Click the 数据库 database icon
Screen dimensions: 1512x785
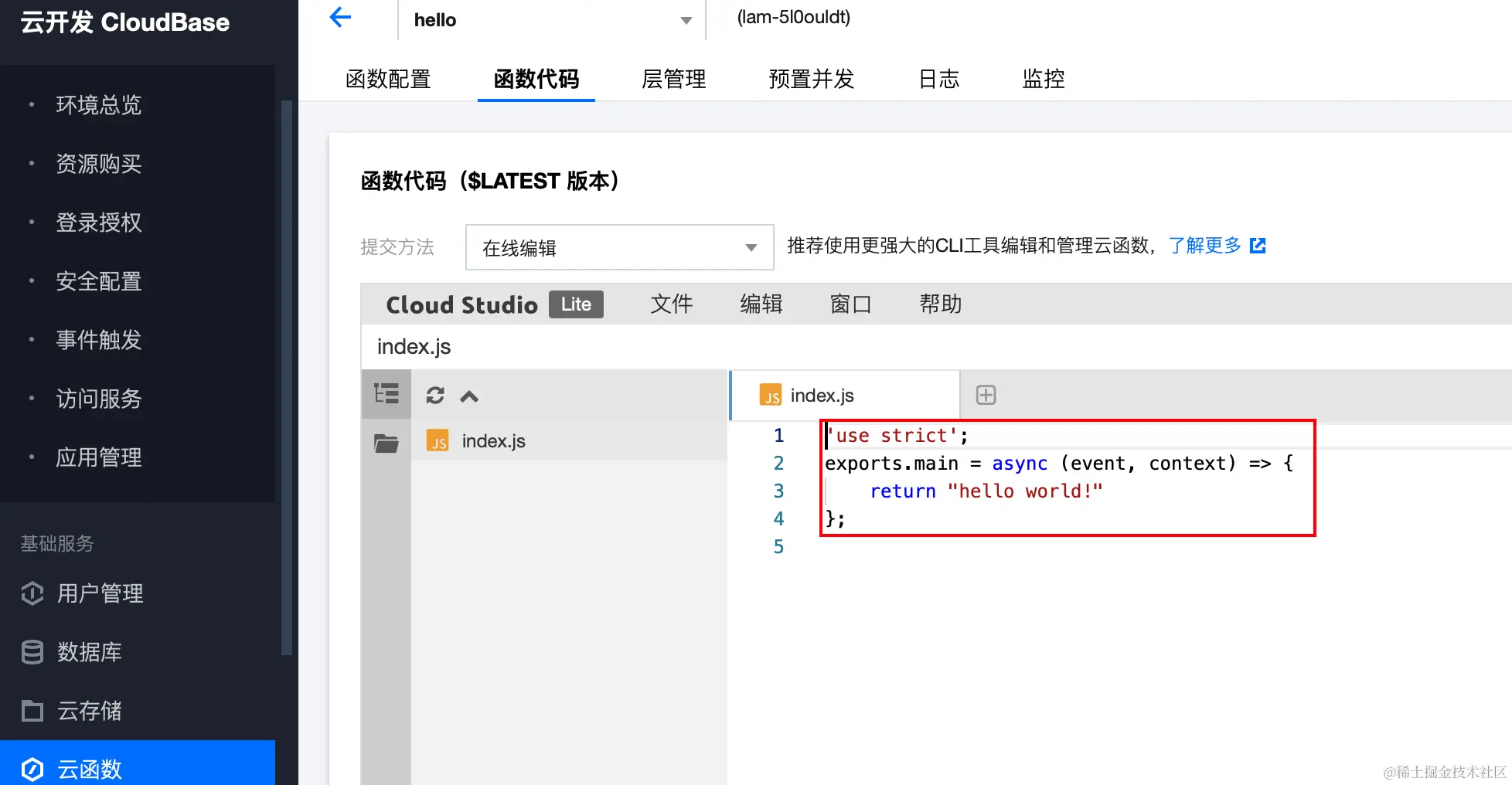point(32,652)
